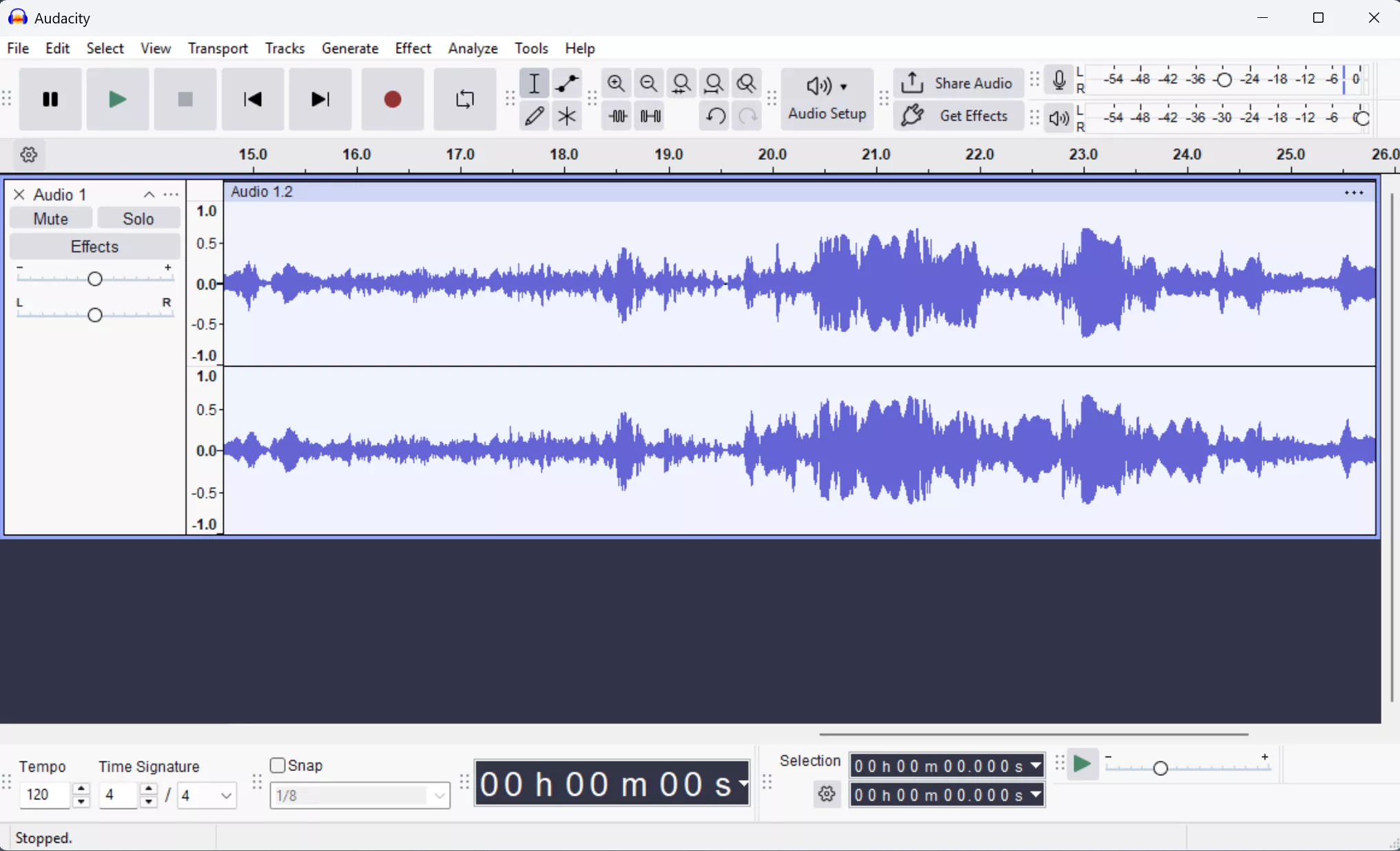Open selection start time format dropdown
This screenshot has height=851, width=1400.
1036,766
